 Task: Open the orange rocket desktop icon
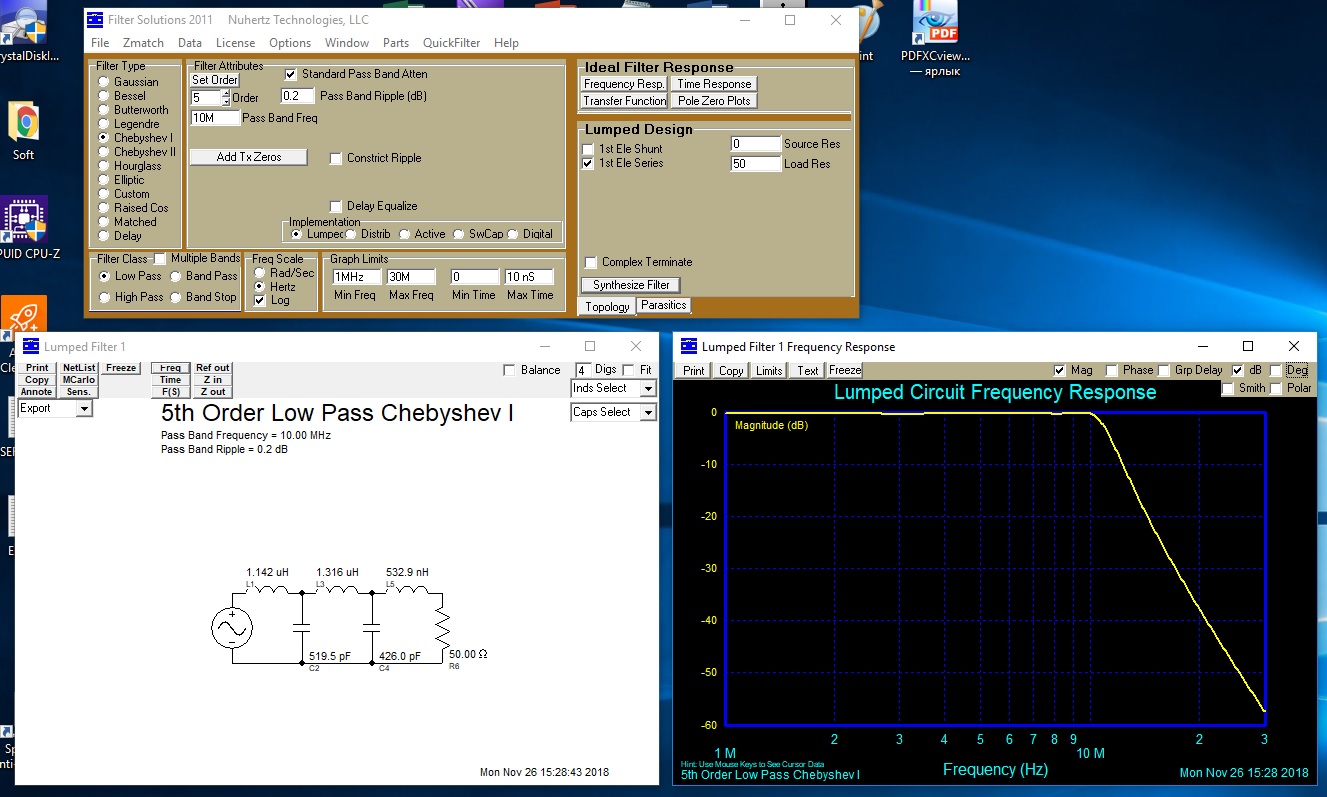tap(24, 318)
